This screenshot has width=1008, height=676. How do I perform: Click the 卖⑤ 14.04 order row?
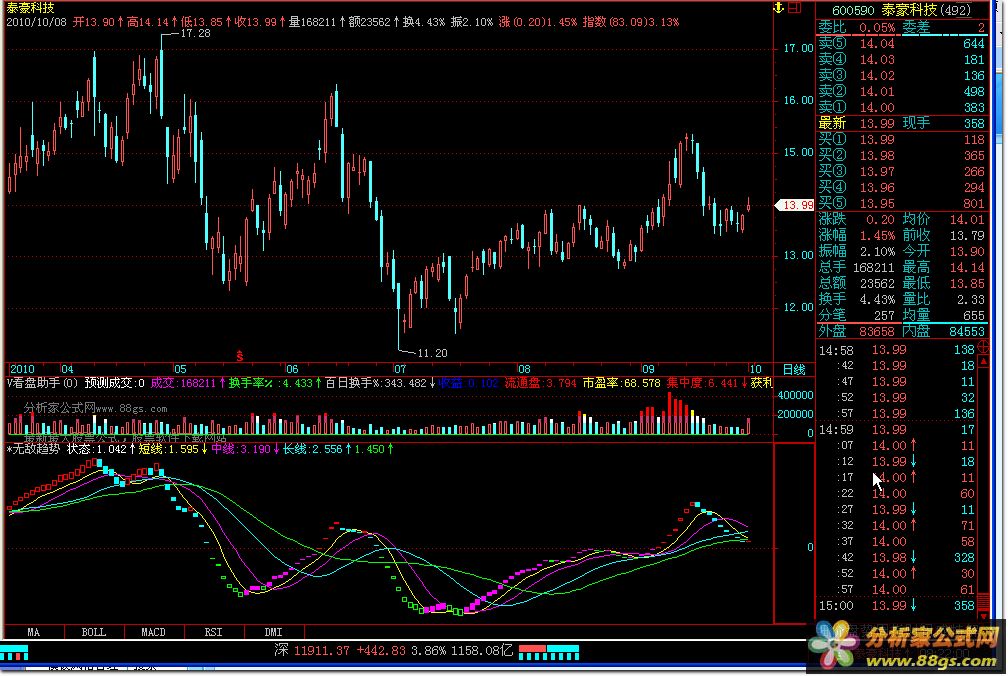point(901,44)
